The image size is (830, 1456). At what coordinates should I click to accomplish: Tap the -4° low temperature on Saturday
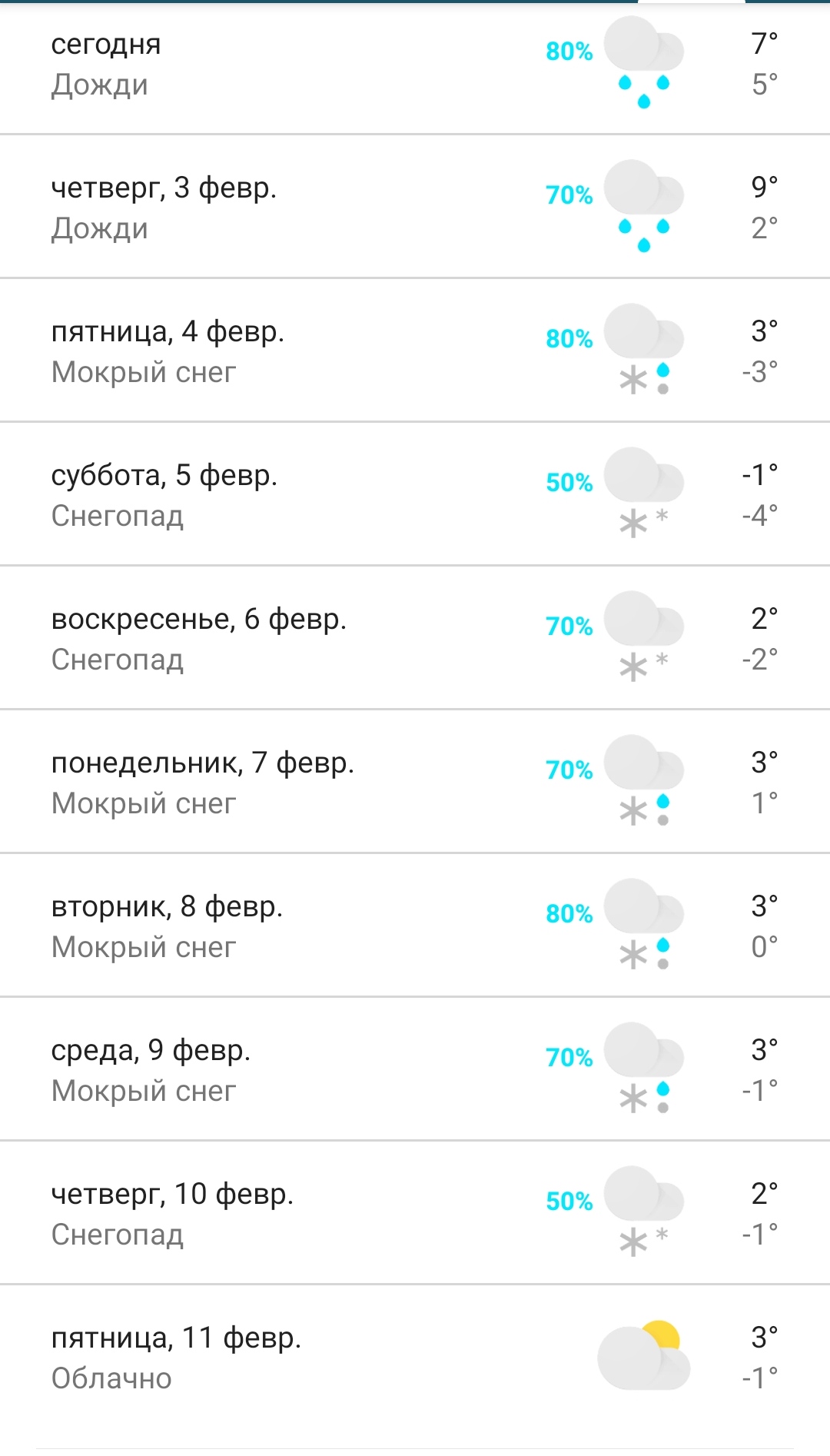pyautogui.click(x=760, y=515)
